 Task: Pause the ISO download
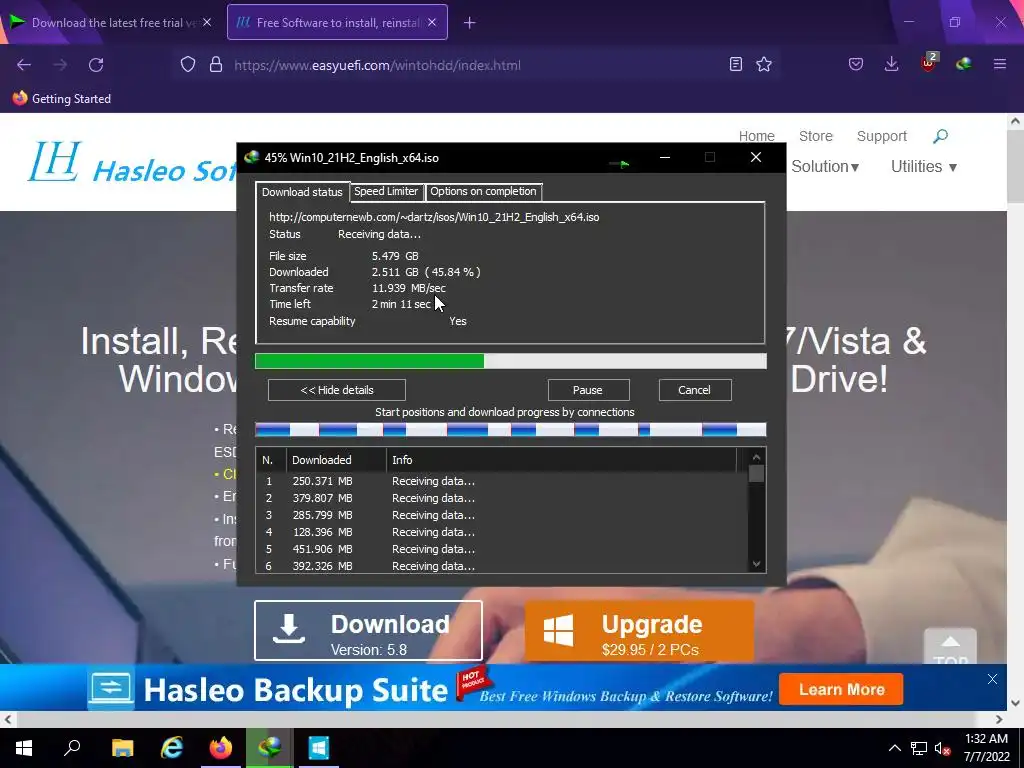(588, 390)
